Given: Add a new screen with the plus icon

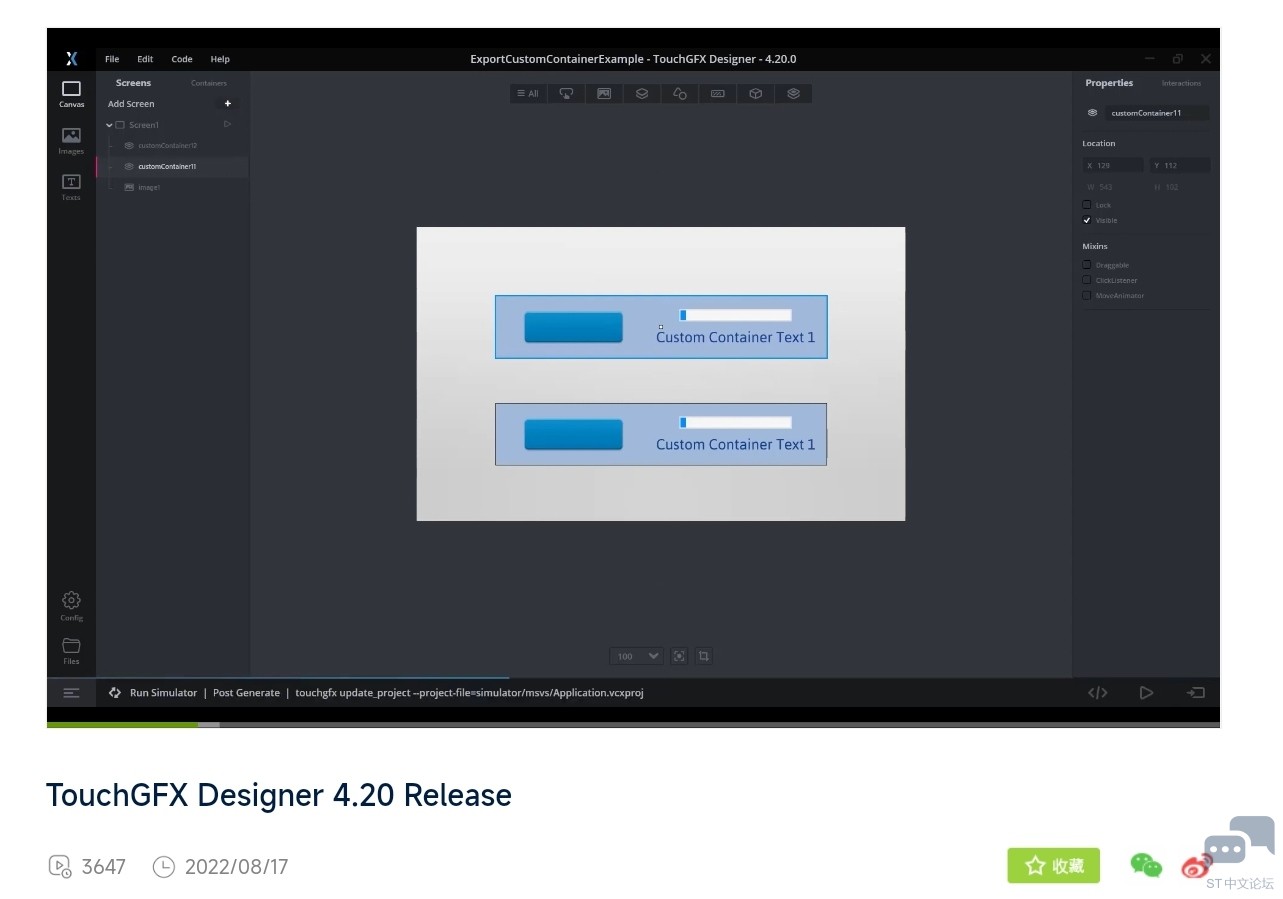Looking at the screenshot, I should pyautogui.click(x=228, y=104).
